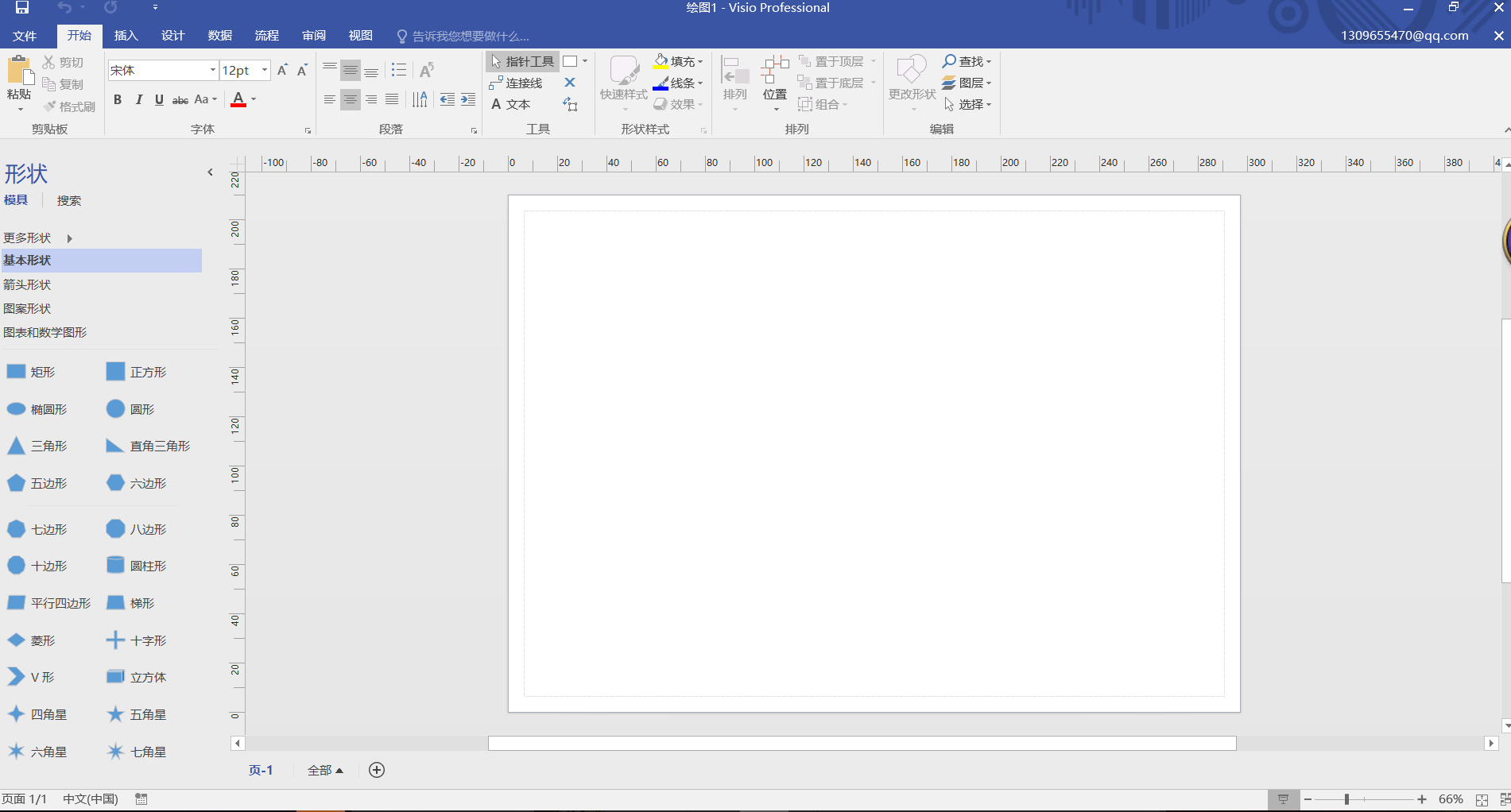Select the Pointer Tool (指针工具)

[x=522, y=61]
